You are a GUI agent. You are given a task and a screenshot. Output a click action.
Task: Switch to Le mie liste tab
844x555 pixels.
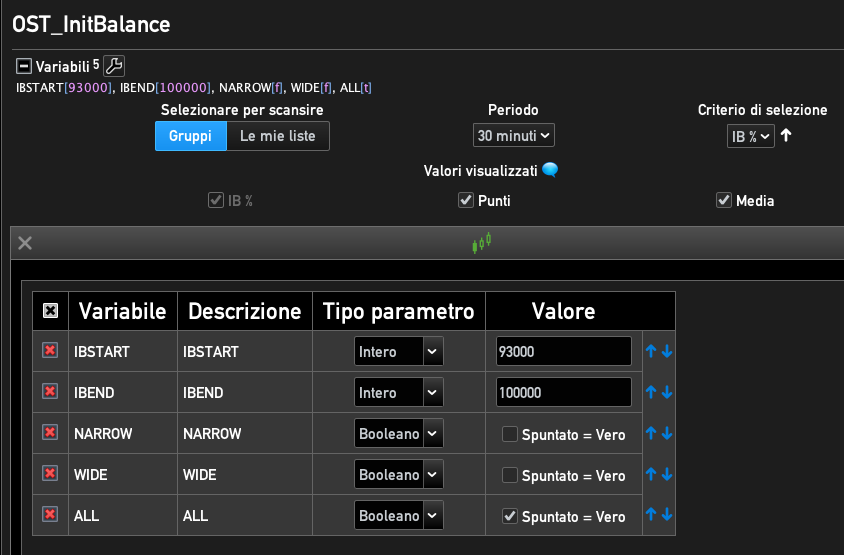[277, 136]
